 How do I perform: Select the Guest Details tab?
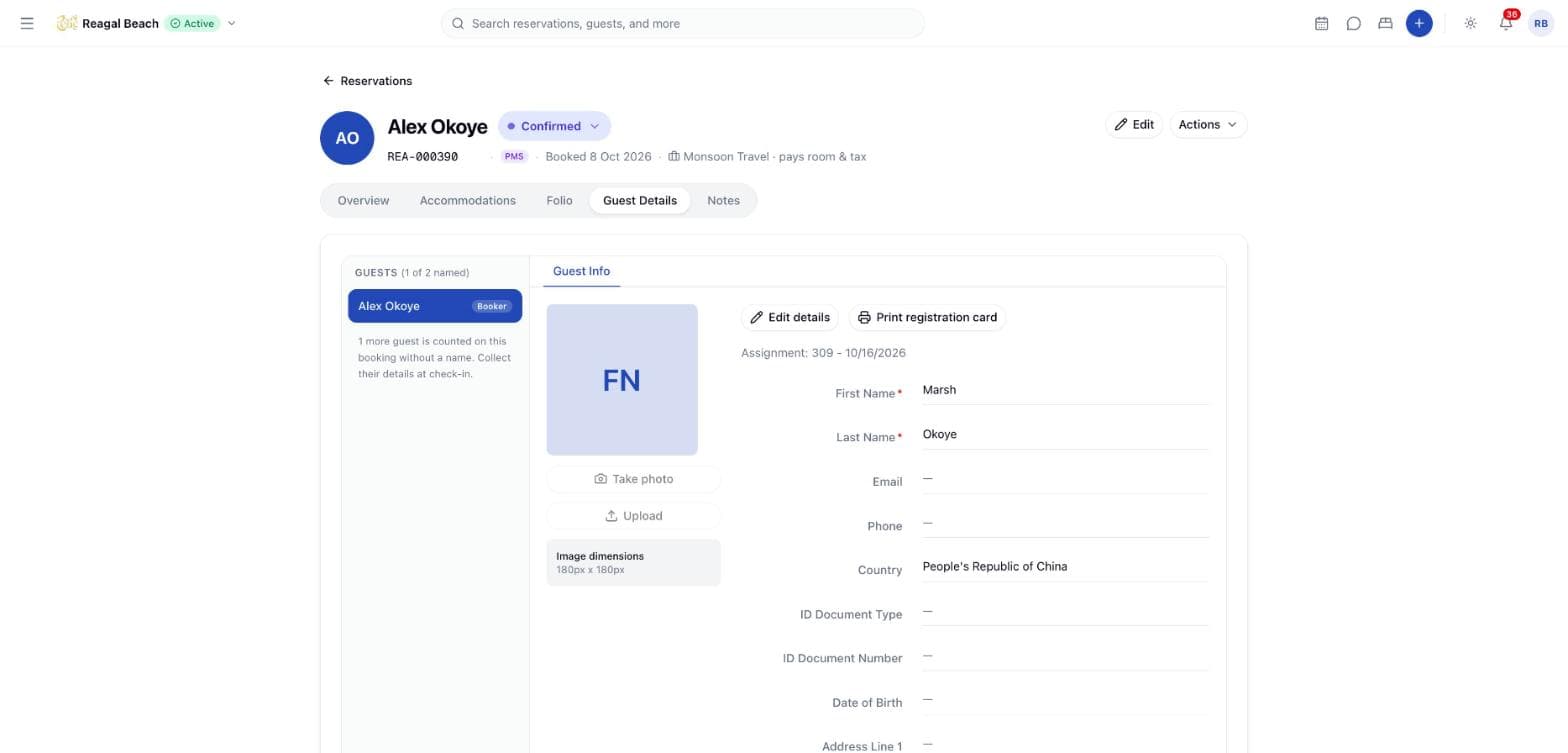640,200
